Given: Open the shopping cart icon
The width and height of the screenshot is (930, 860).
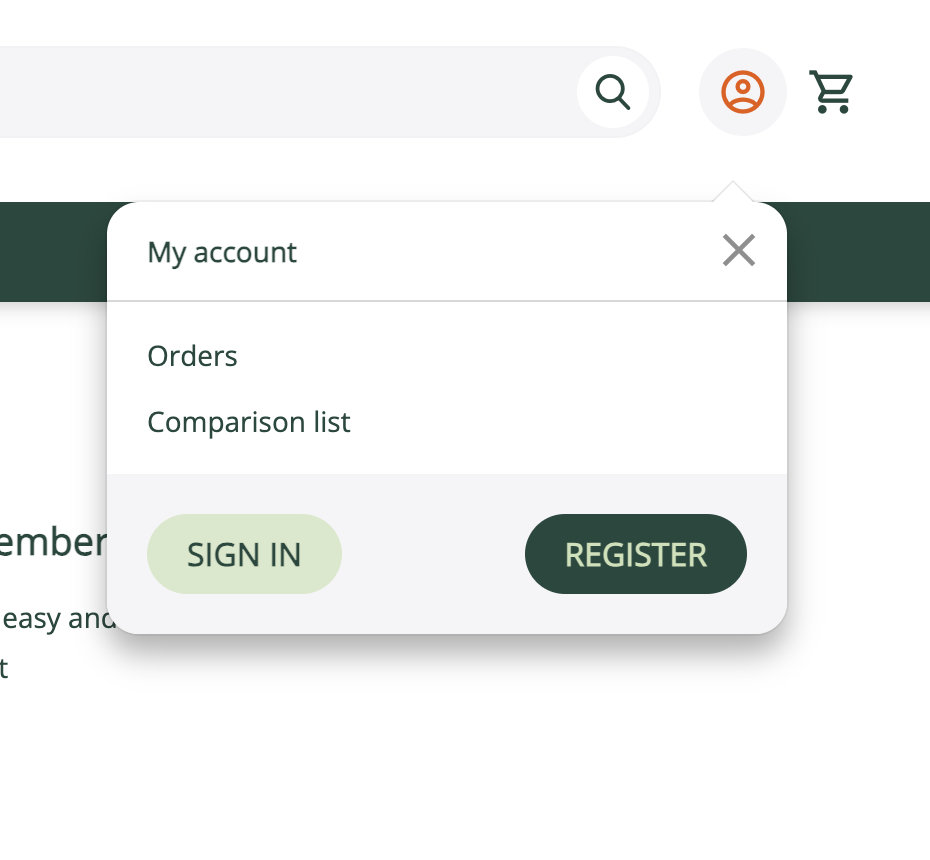Looking at the screenshot, I should click(831, 92).
